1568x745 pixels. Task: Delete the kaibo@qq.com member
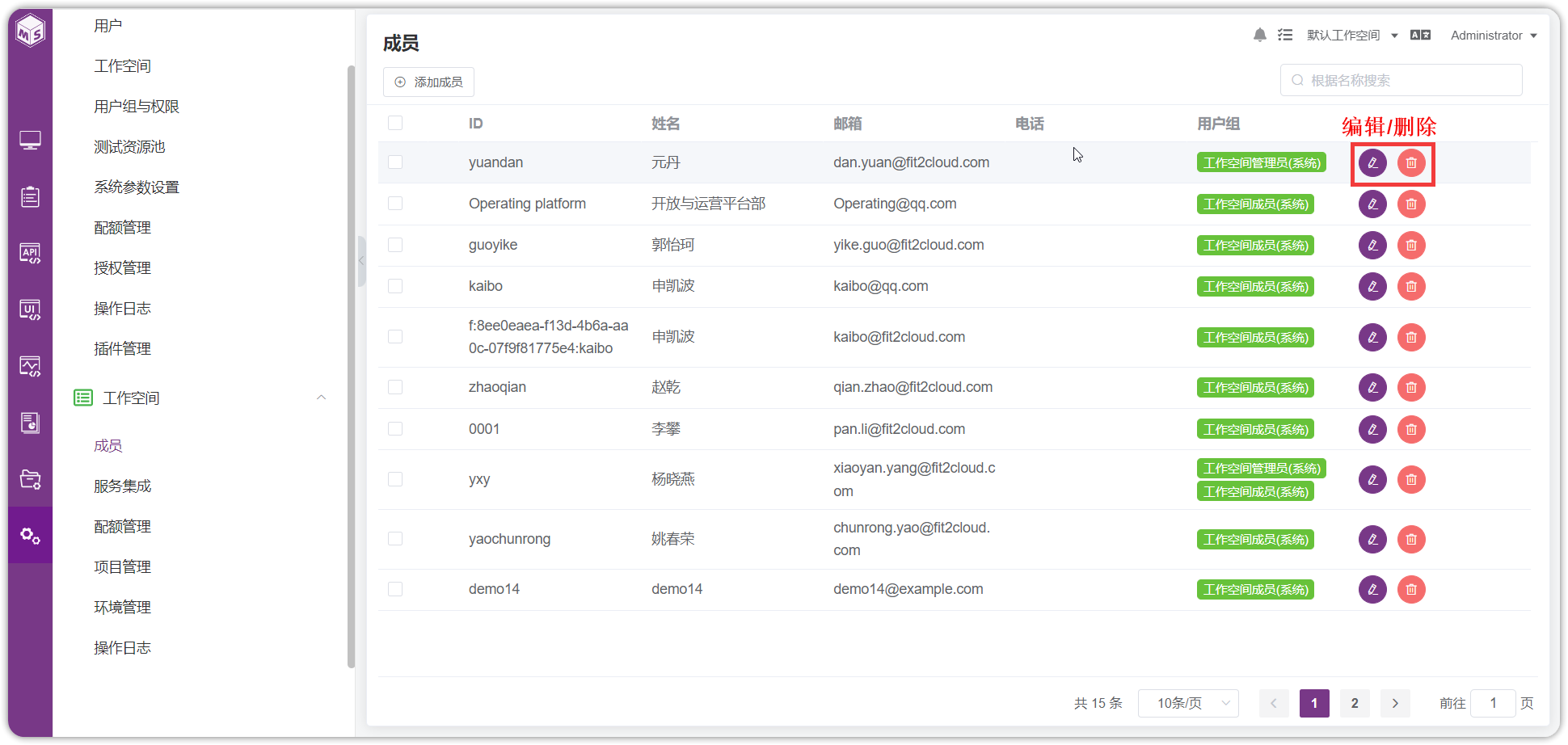coord(1411,287)
